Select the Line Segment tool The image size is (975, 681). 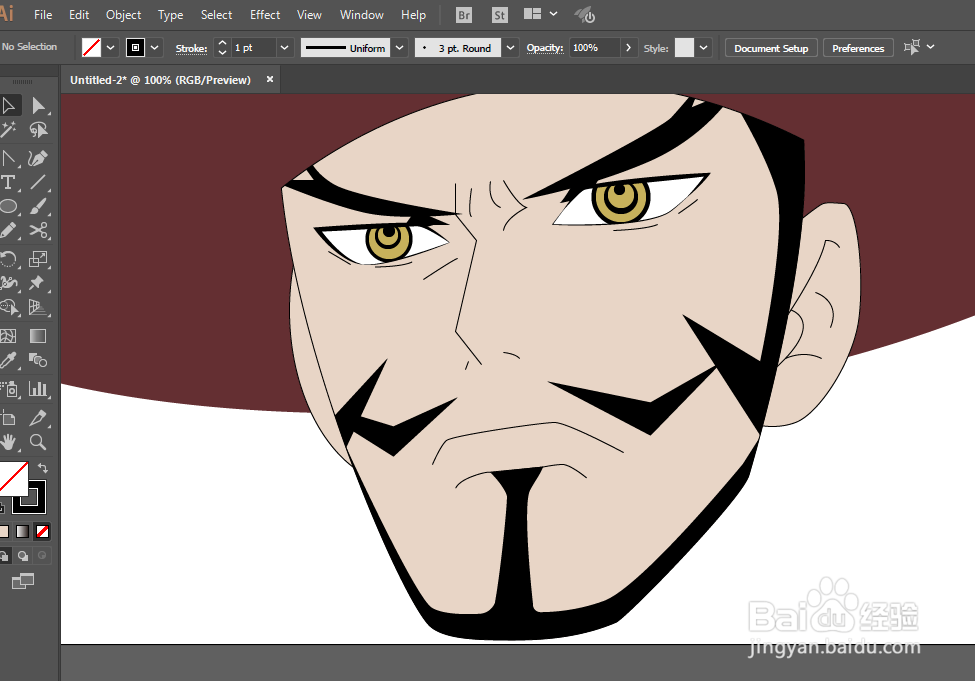tap(39, 182)
